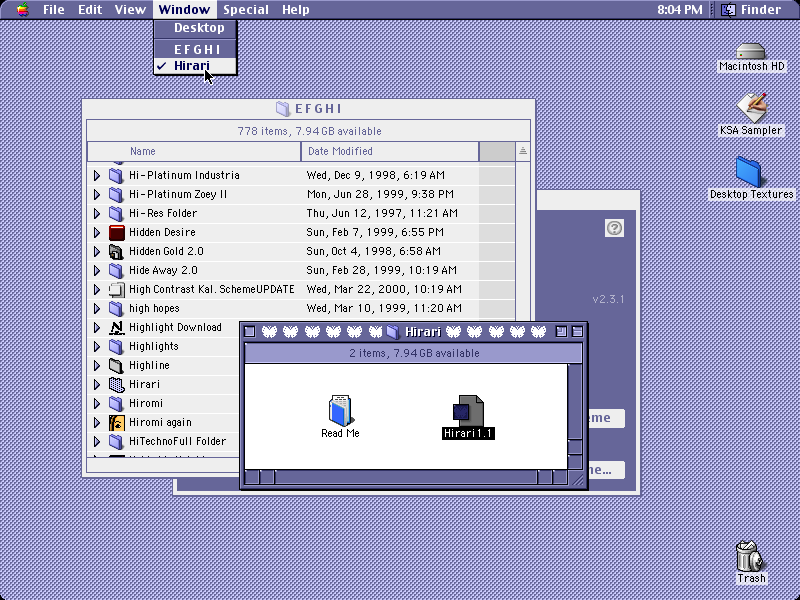Screen dimensions: 800x600
Task: Click the EFGHI window title folder icon
Action: coord(283,108)
